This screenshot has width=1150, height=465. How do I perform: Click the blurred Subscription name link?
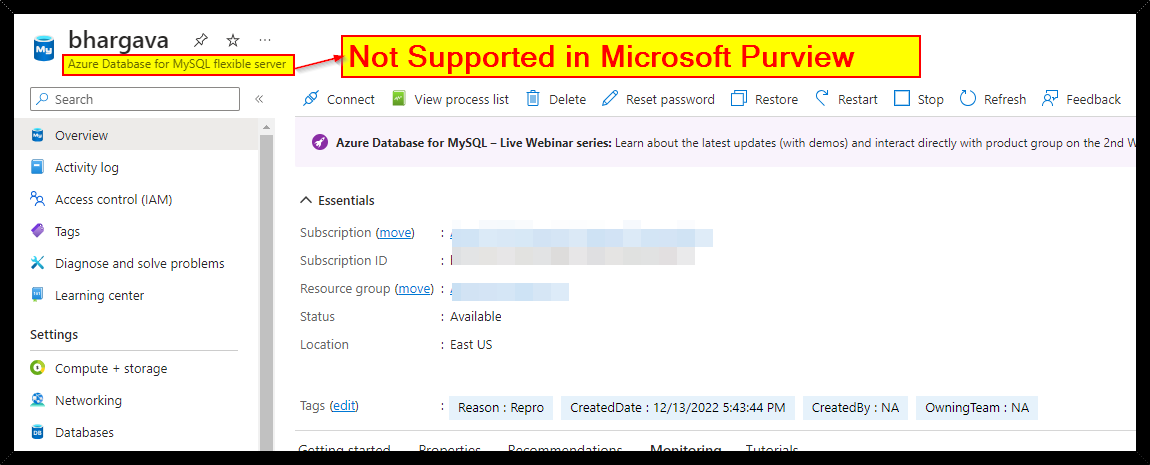click(x=581, y=237)
